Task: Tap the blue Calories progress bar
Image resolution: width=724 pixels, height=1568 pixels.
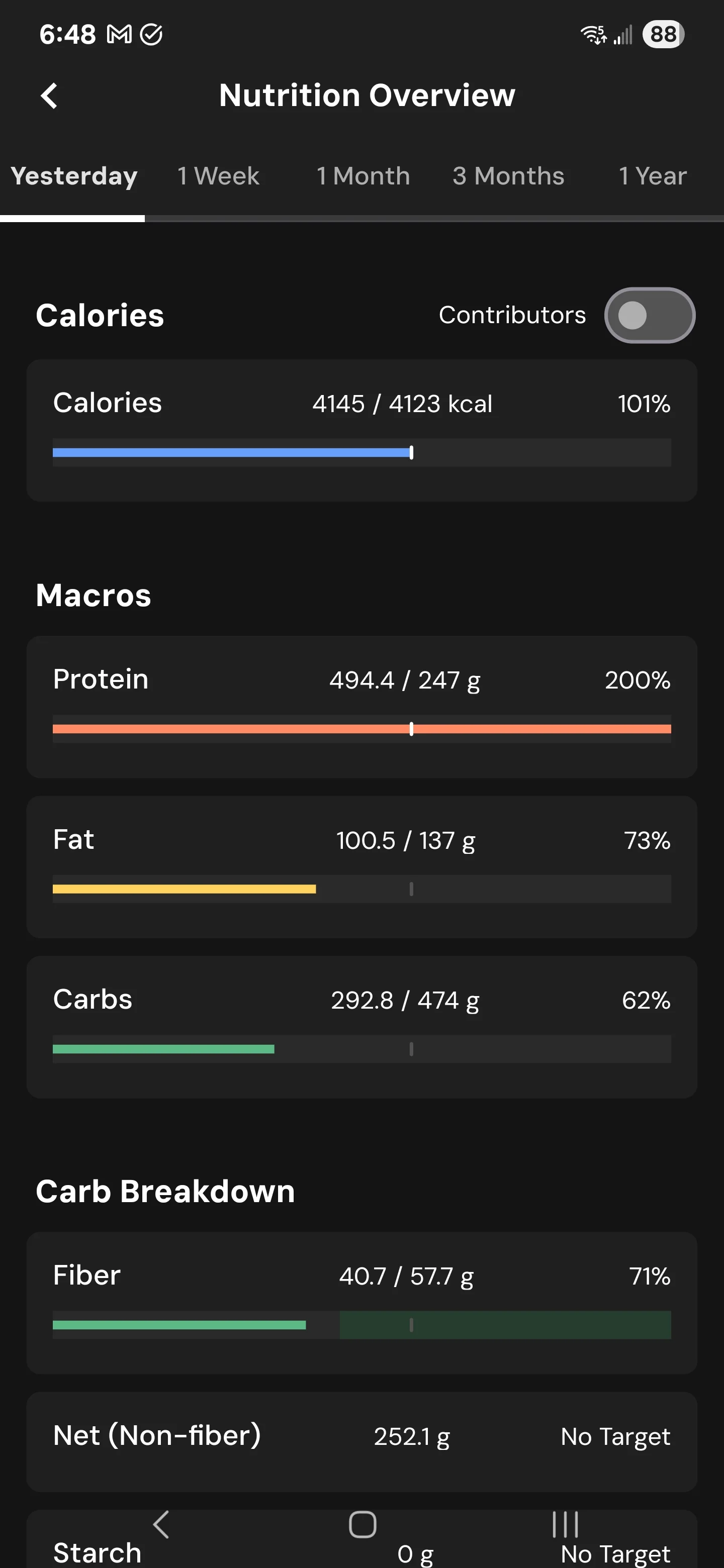Action: pos(233,452)
